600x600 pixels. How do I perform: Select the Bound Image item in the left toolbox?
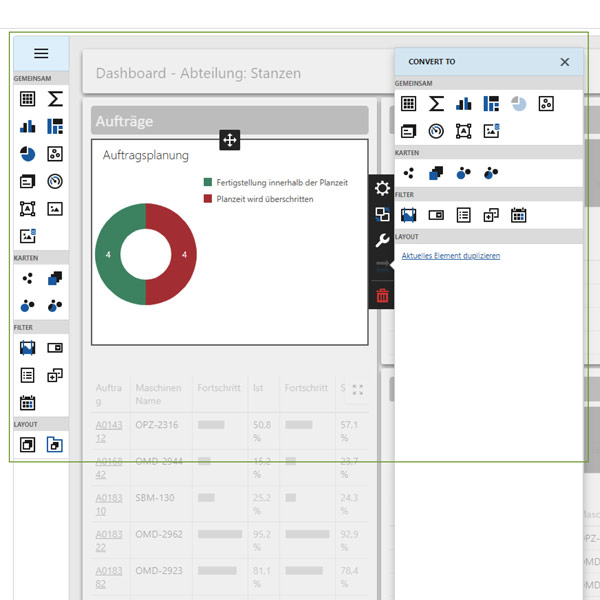[28, 236]
